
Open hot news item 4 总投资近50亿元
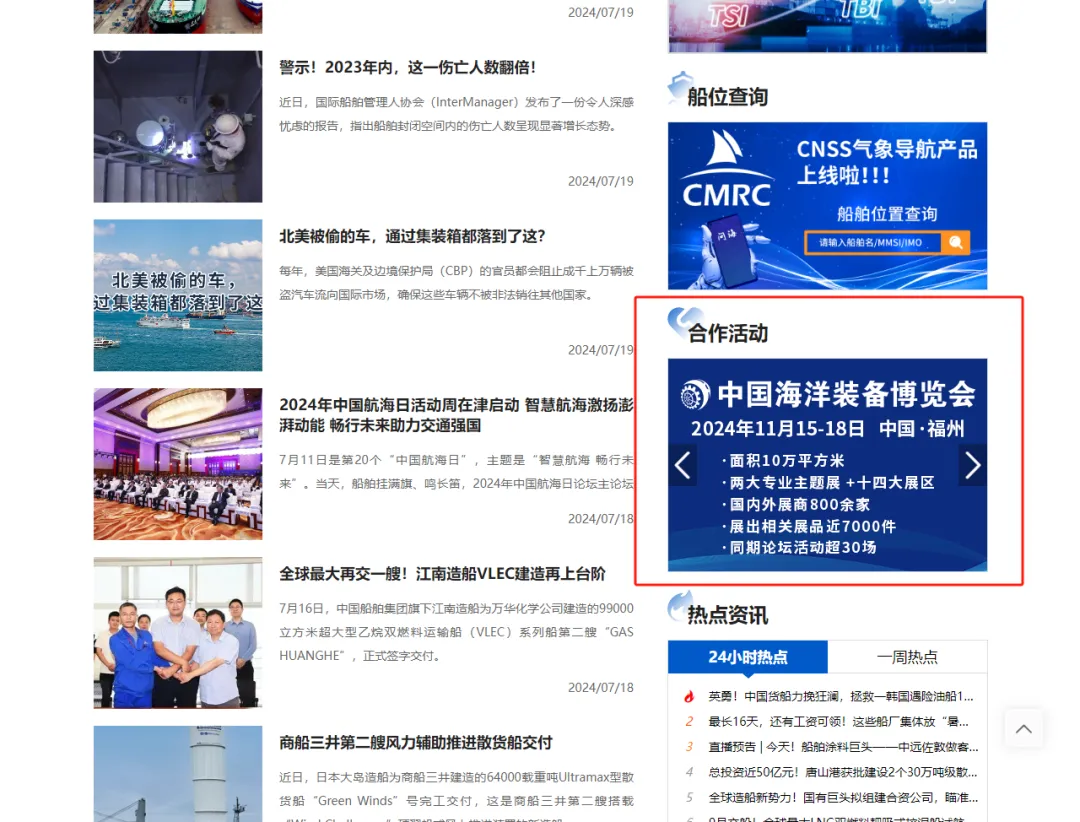pyautogui.click(x=842, y=772)
